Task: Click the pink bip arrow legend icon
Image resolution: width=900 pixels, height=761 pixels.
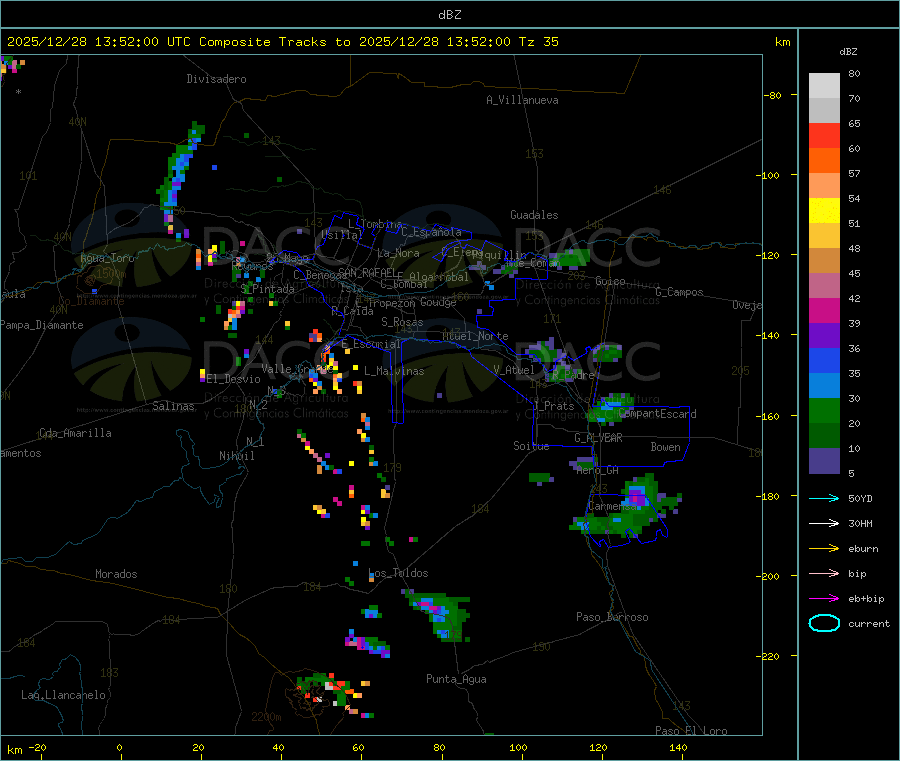Action: tap(824, 573)
